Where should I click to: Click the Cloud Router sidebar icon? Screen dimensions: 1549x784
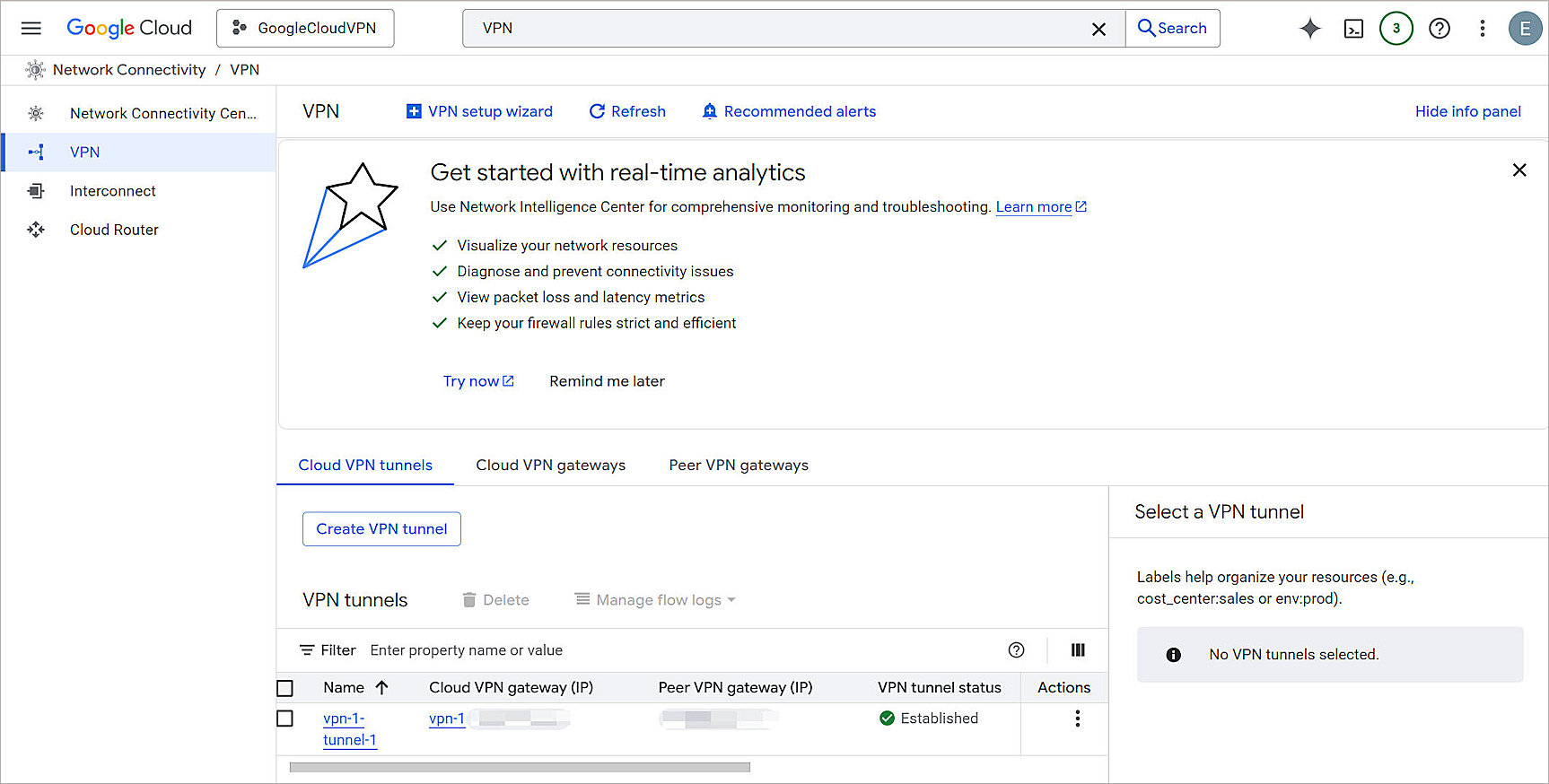[x=36, y=230]
